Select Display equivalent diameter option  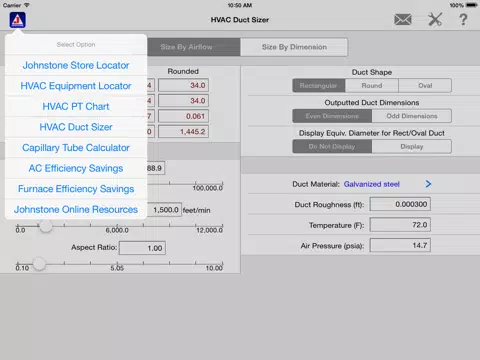coord(412,147)
